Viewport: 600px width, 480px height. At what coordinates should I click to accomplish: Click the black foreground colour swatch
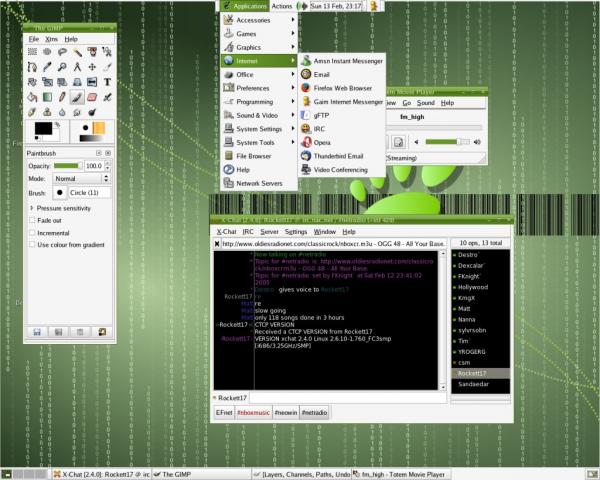click(x=43, y=128)
